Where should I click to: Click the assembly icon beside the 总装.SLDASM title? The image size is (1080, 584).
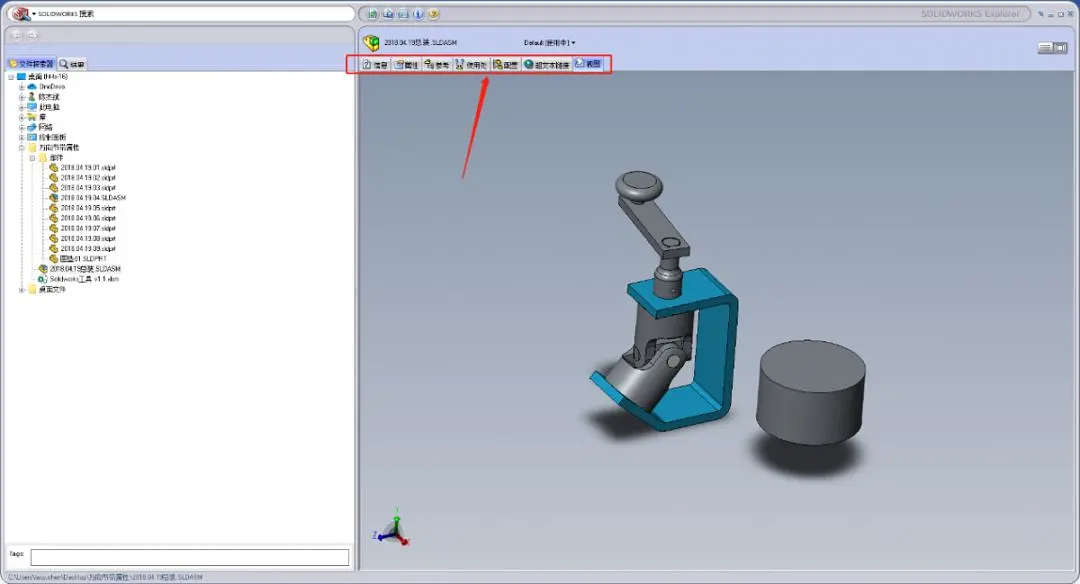[371, 43]
